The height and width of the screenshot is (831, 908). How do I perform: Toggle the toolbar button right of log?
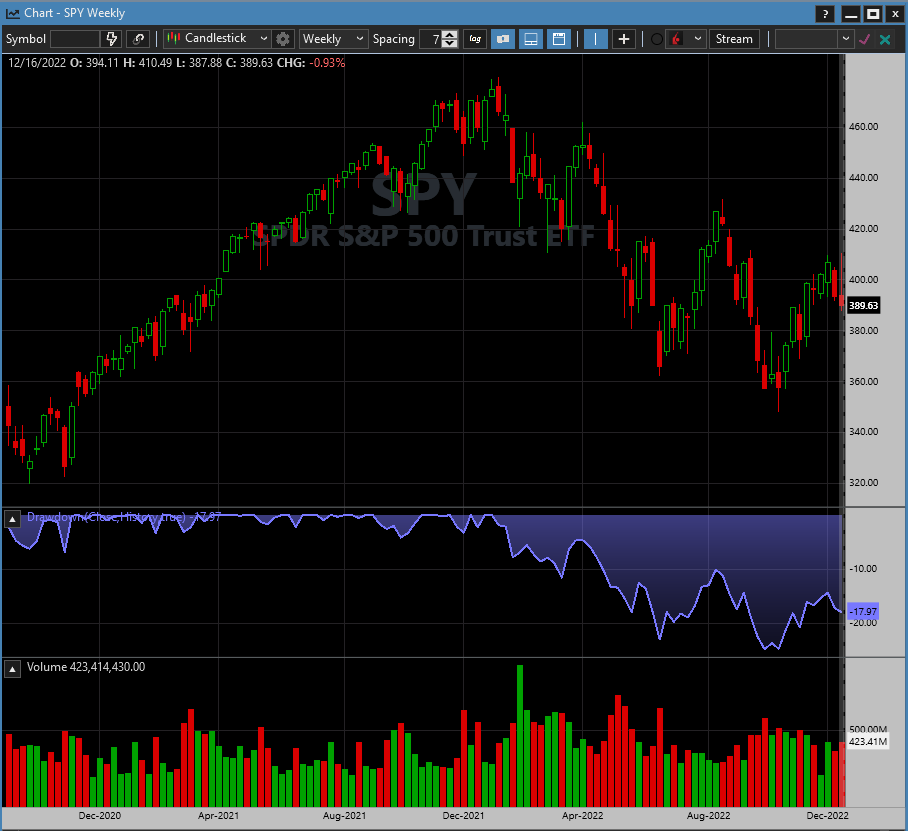click(x=503, y=39)
